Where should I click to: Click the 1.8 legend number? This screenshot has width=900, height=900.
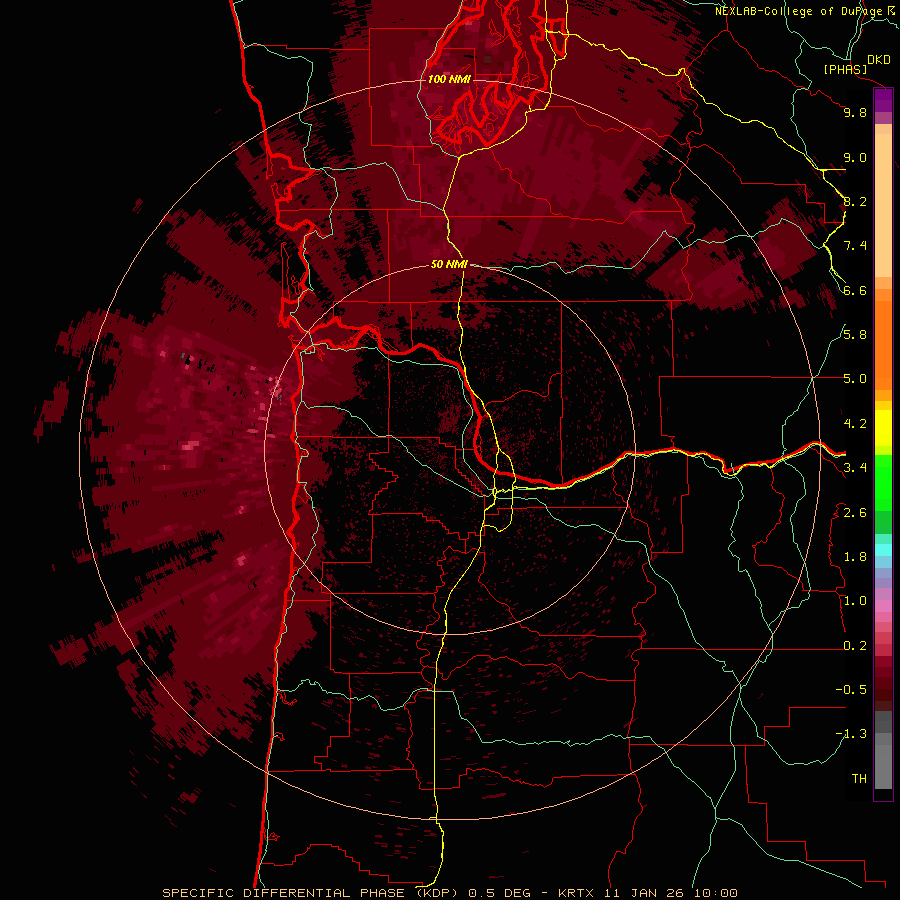(x=855, y=557)
